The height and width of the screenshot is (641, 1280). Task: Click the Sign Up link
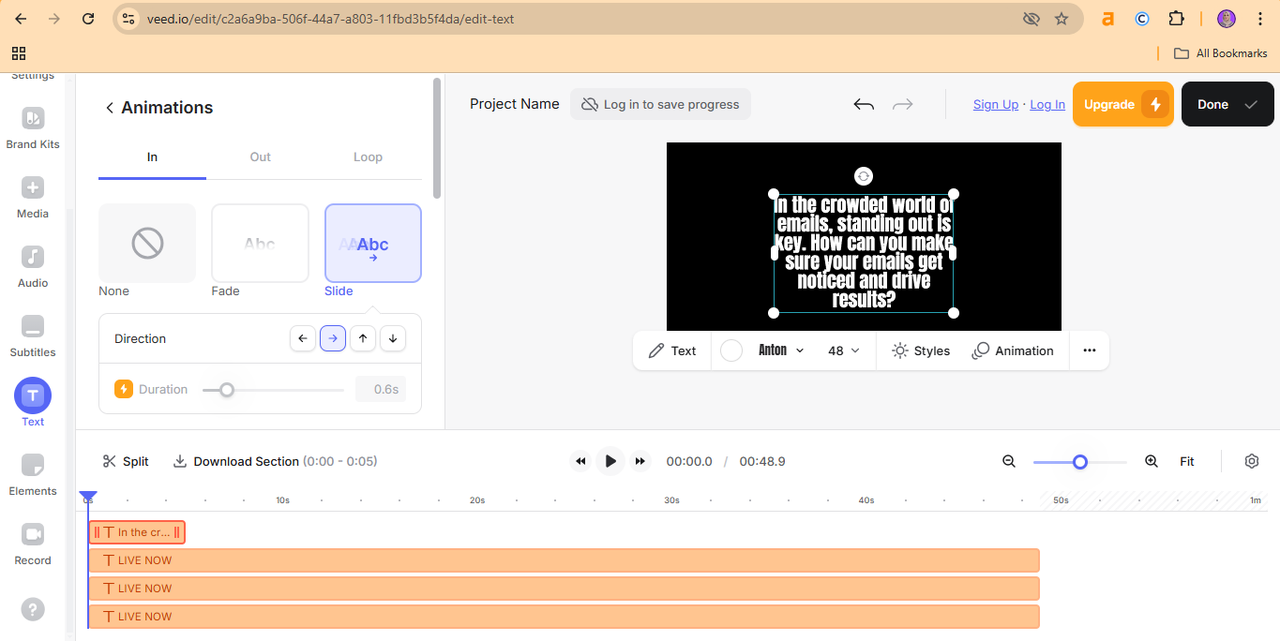coord(996,104)
